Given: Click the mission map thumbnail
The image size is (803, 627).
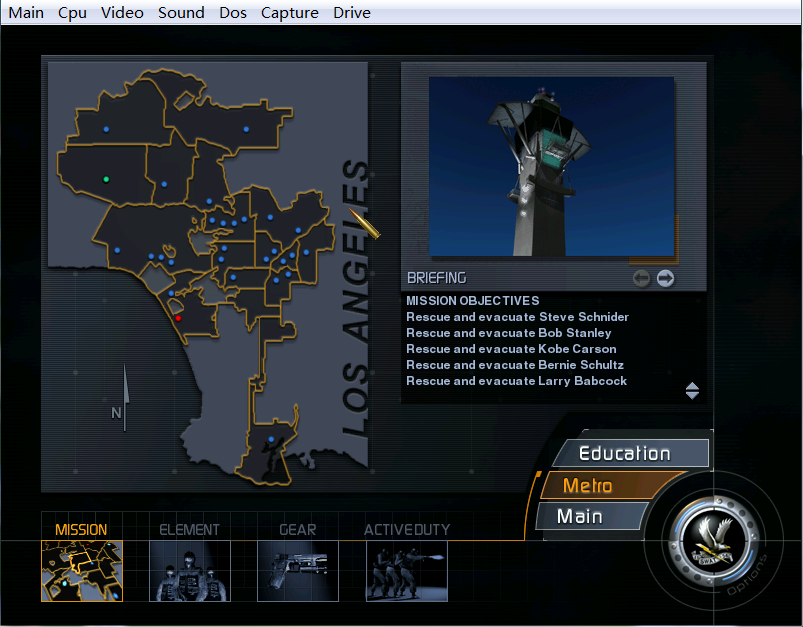Looking at the screenshot, I should pyautogui.click(x=82, y=571).
